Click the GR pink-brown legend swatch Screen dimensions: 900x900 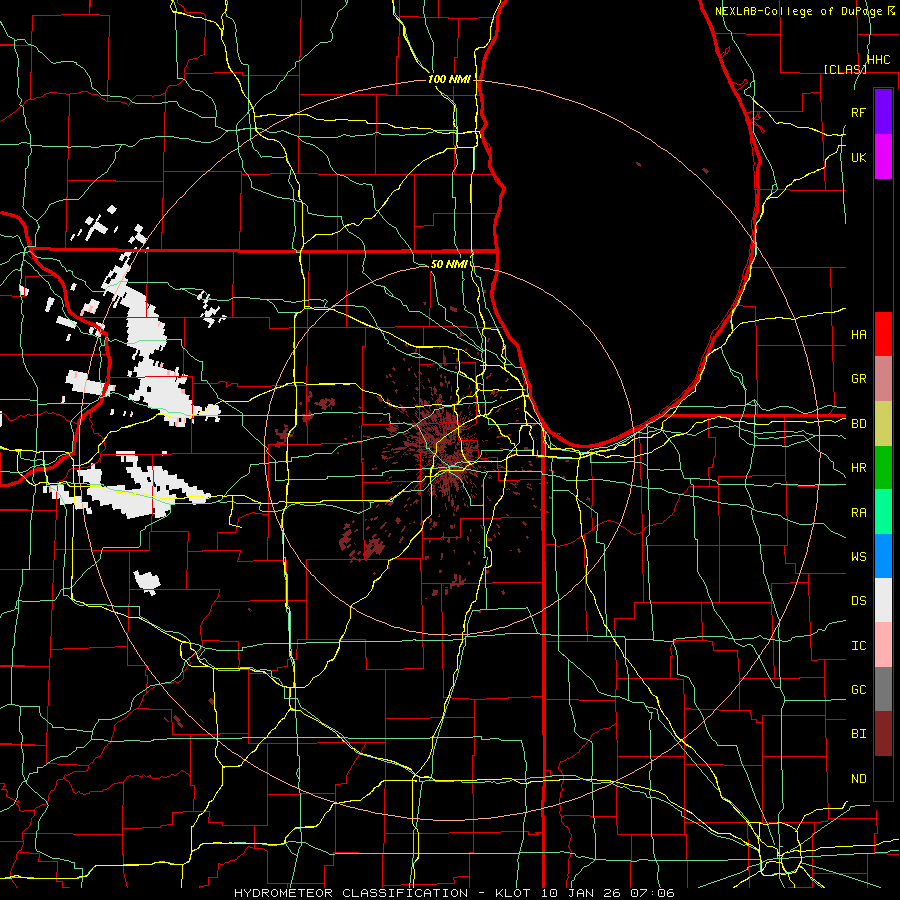point(883,378)
